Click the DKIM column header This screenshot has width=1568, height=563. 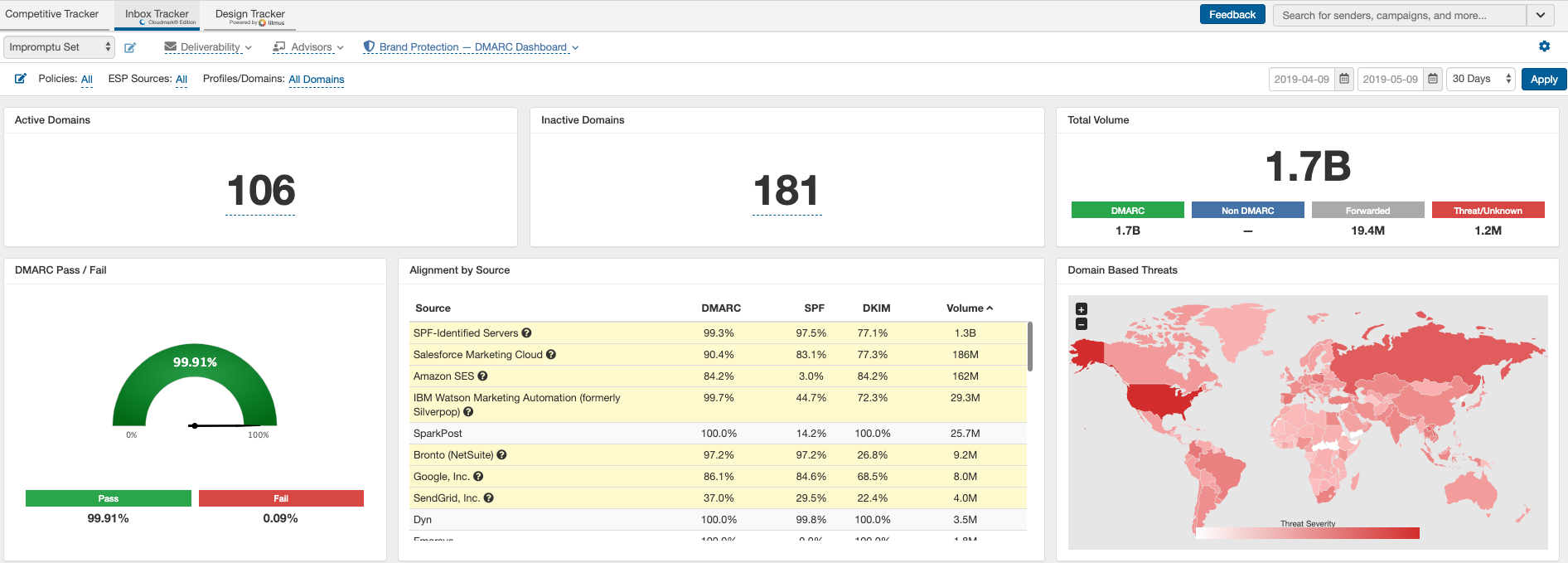pos(876,308)
